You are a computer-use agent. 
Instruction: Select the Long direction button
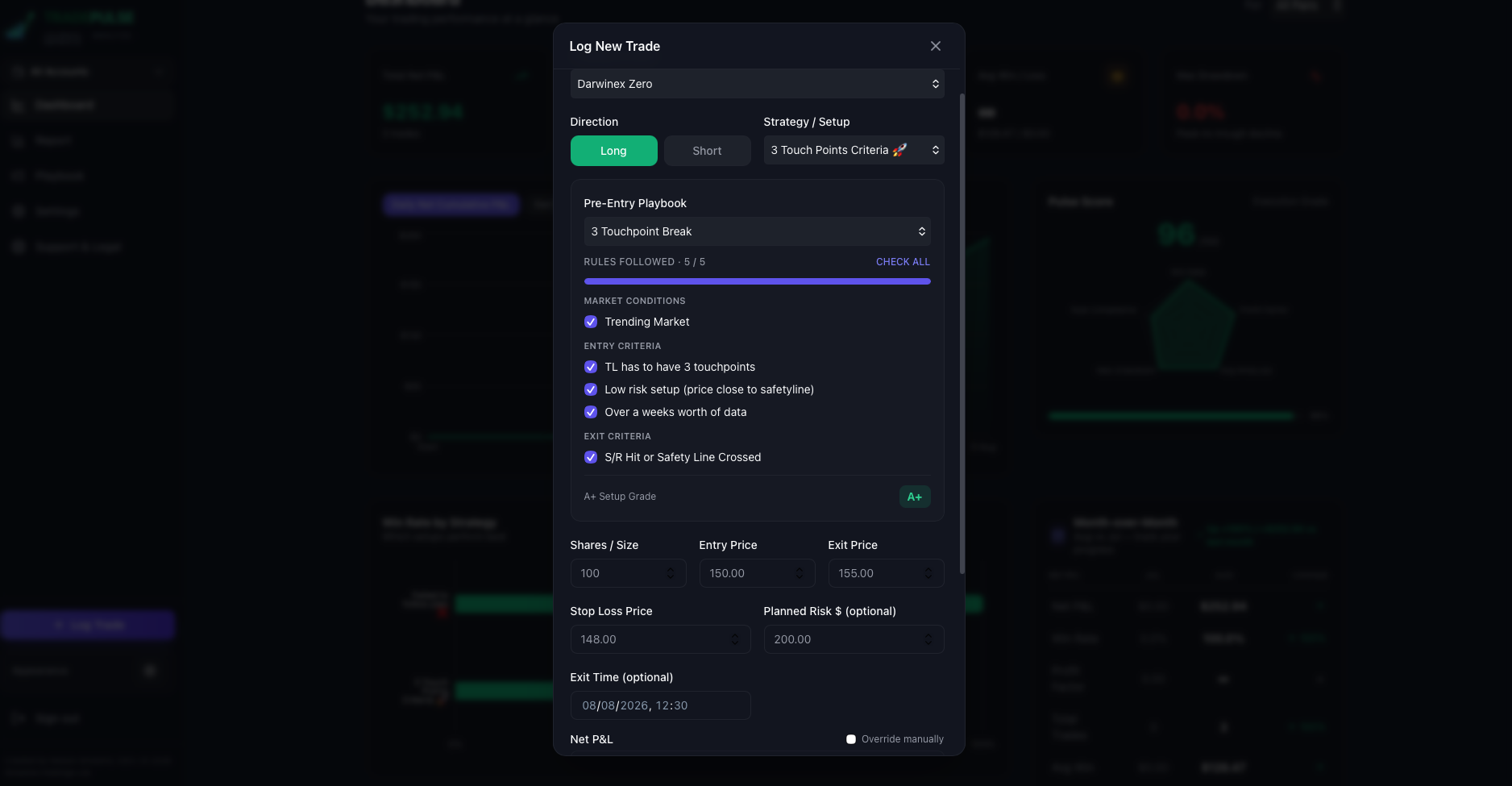point(613,151)
